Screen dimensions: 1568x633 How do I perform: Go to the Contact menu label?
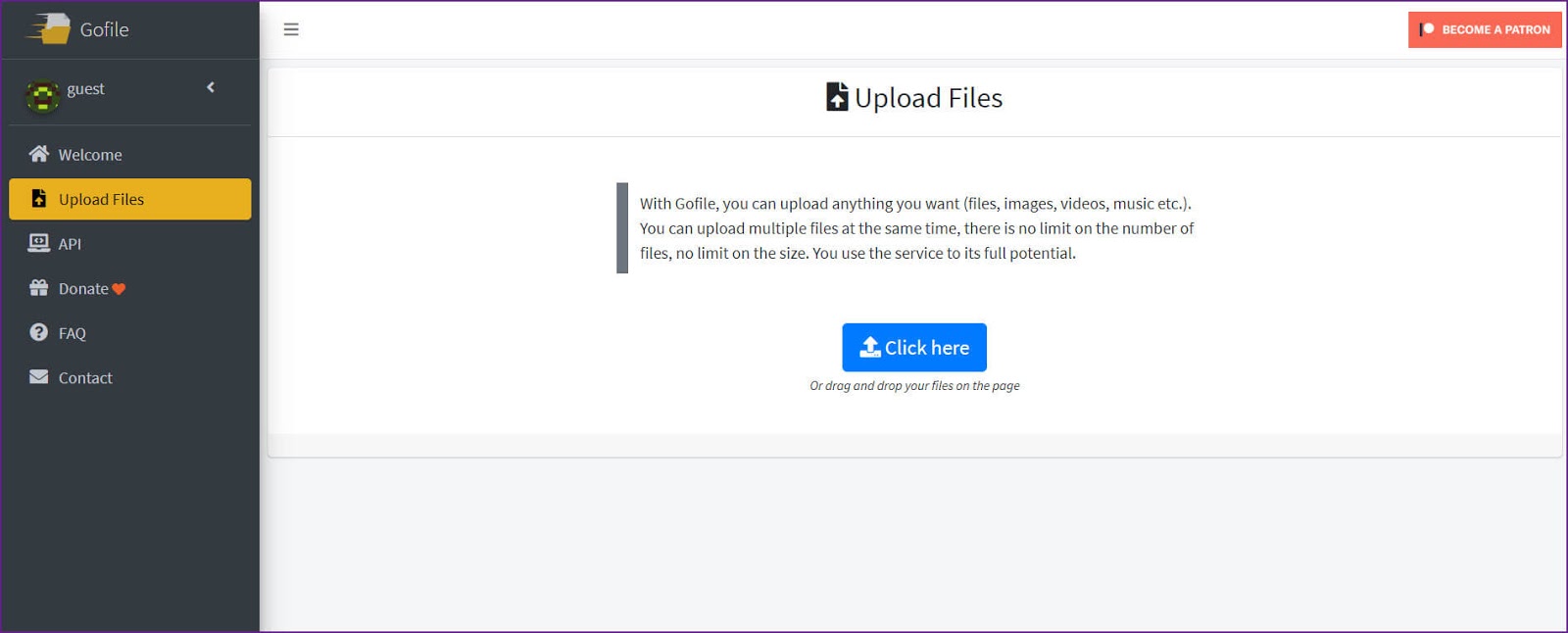85,378
